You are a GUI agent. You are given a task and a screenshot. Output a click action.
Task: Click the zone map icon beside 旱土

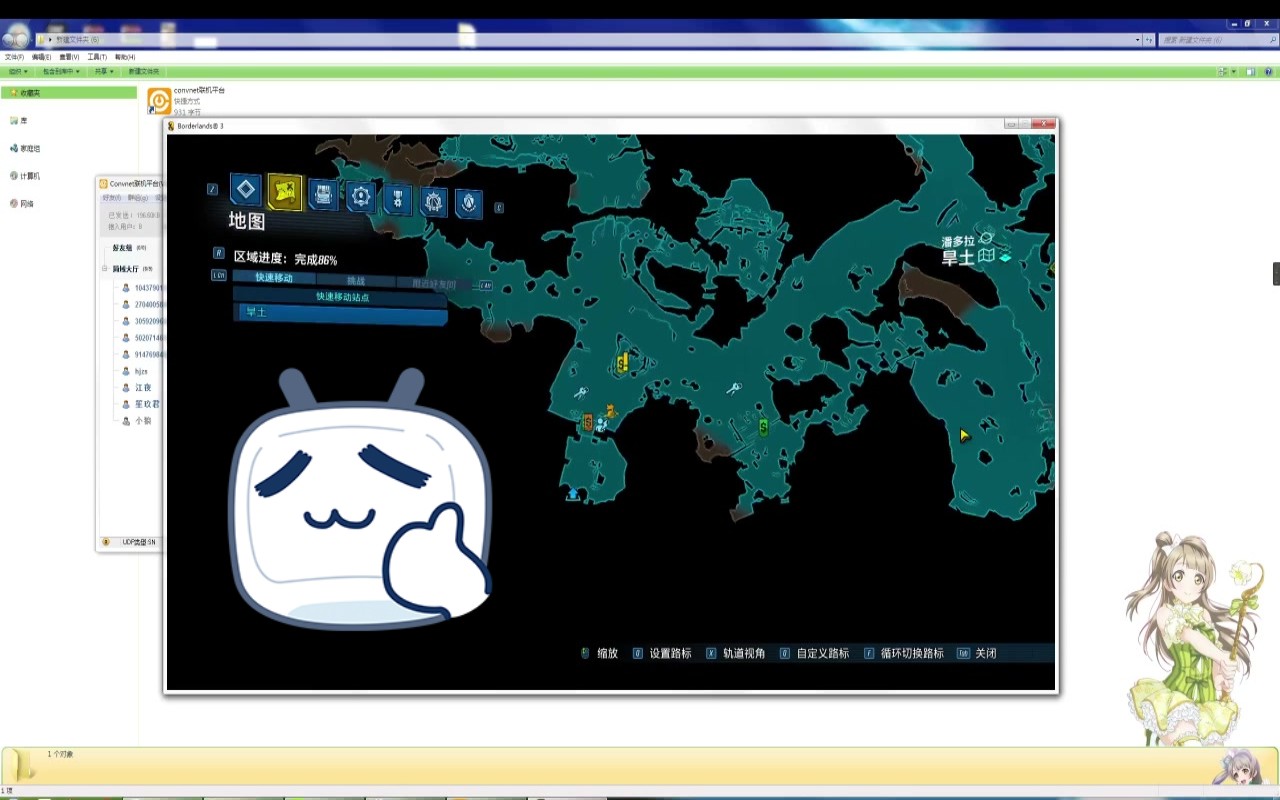(x=986, y=257)
